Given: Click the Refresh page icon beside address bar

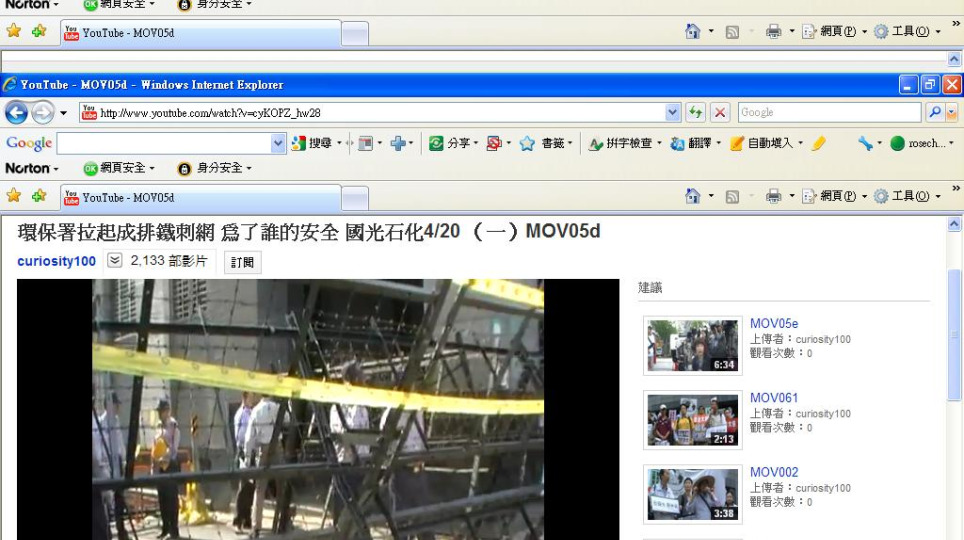Looking at the screenshot, I should (695, 113).
